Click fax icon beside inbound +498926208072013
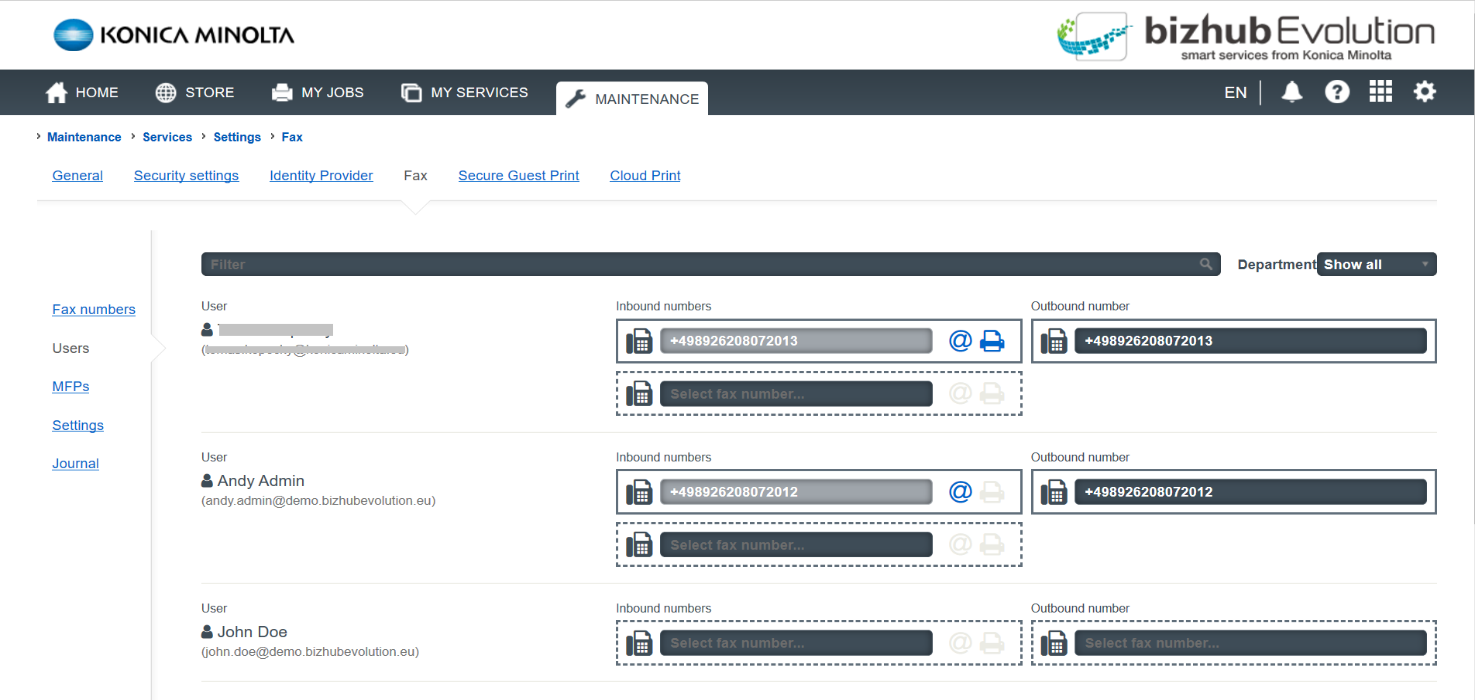 tap(639, 341)
